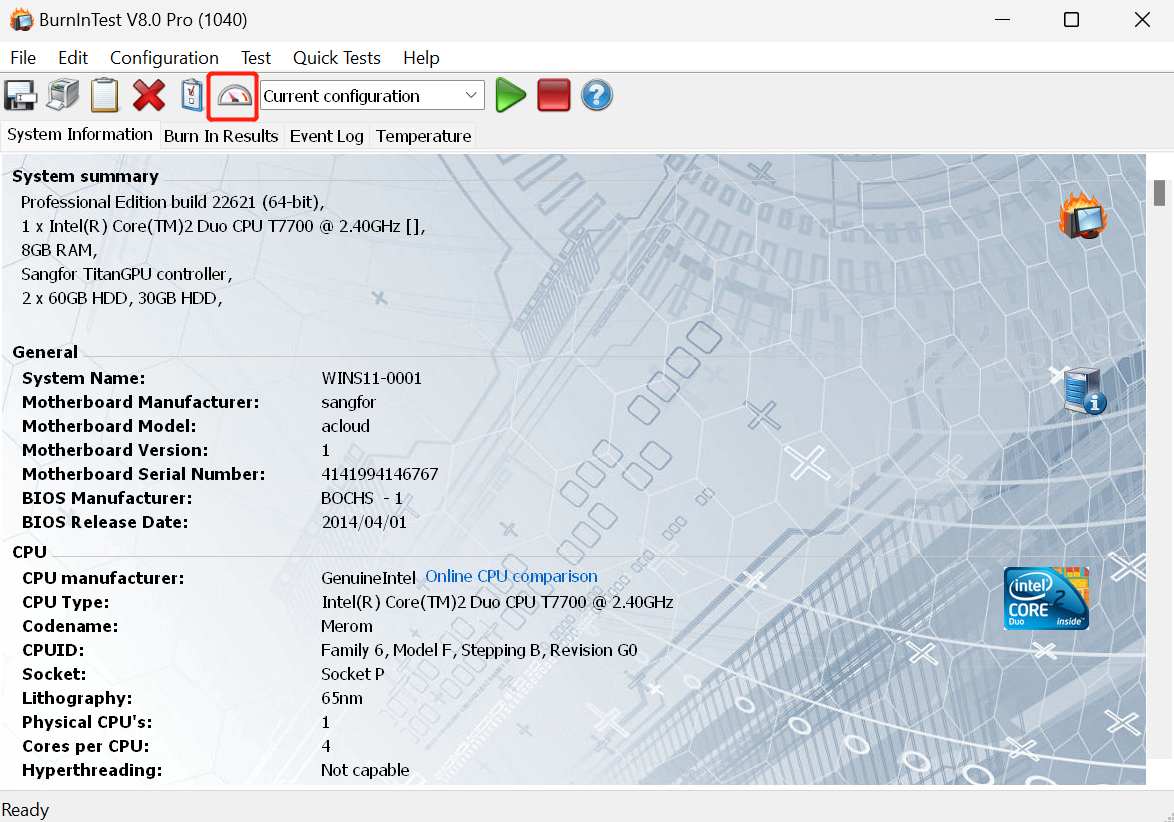Click the clipboard copy results icon
The height and width of the screenshot is (822, 1174).
(x=105, y=96)
